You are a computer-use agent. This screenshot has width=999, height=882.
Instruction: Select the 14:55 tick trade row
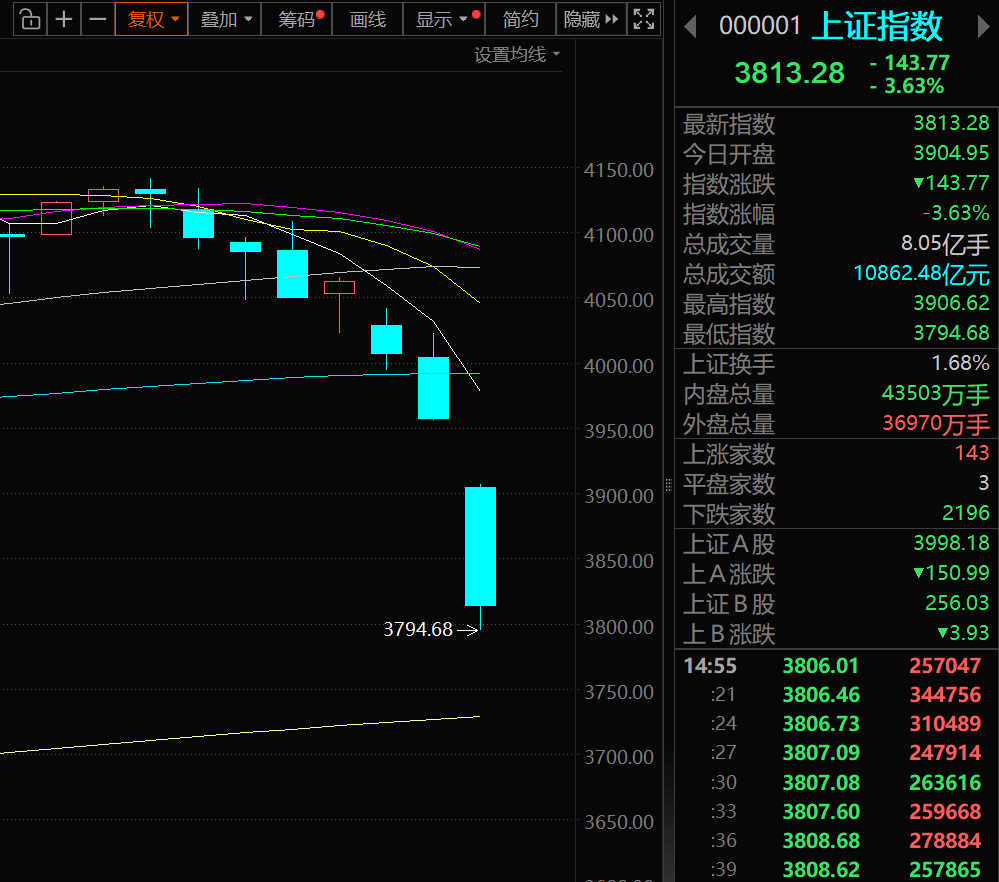(x=836, y=666)
